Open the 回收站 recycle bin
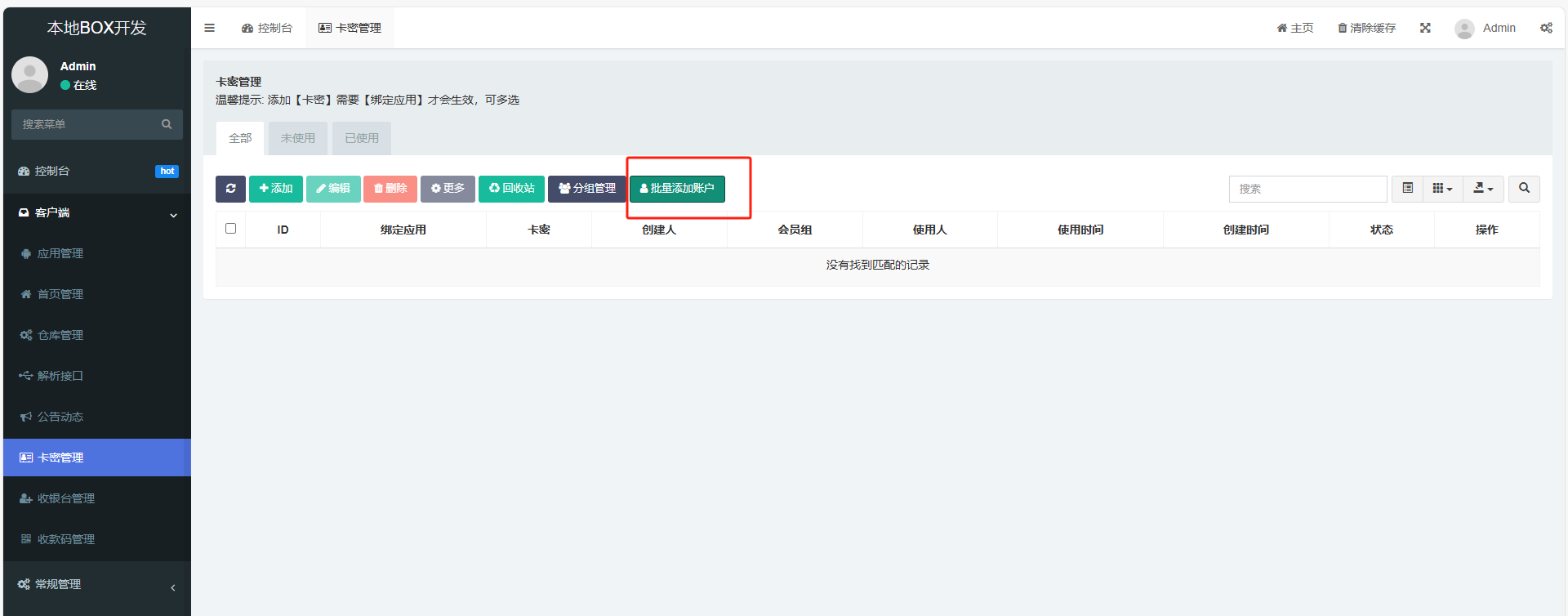This screenshot has width=1568, height=616. click(511, 189)
